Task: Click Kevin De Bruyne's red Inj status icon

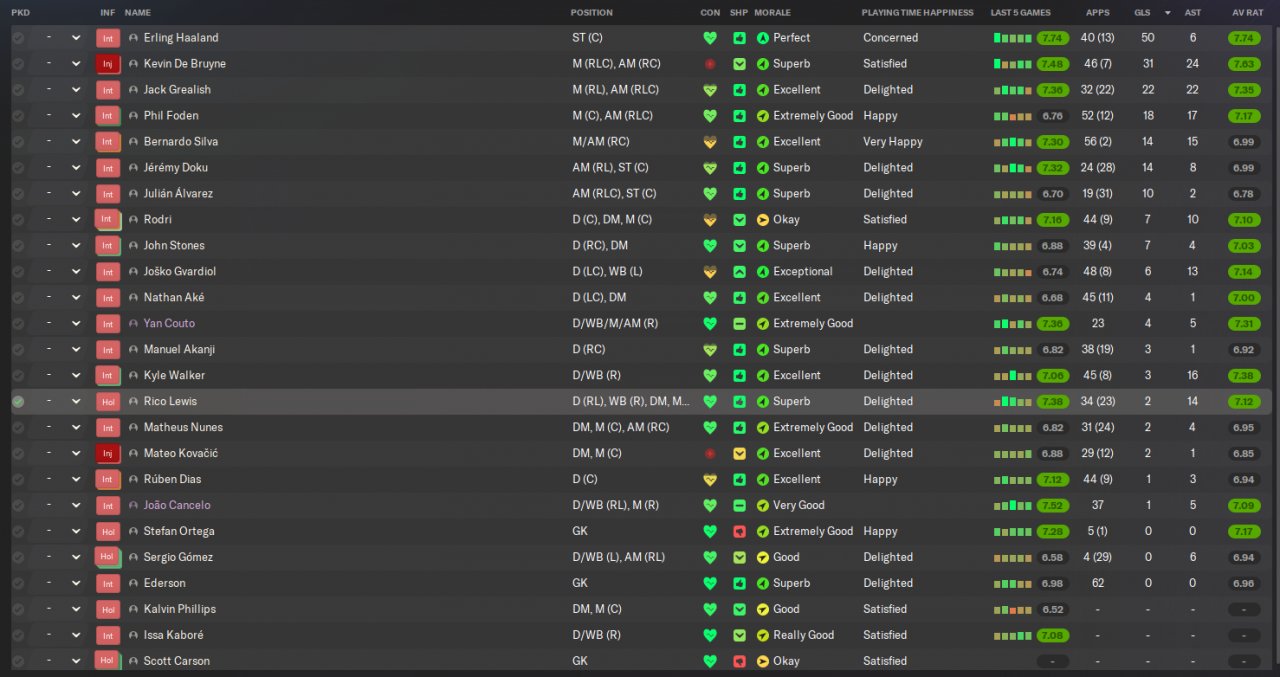Action: click(107, 64)
